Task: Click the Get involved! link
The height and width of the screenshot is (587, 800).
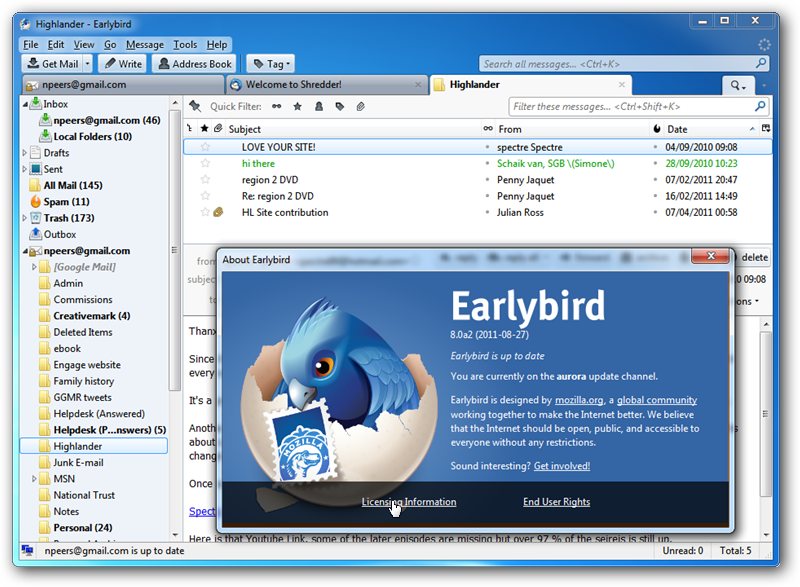Action: coord(562,466)
